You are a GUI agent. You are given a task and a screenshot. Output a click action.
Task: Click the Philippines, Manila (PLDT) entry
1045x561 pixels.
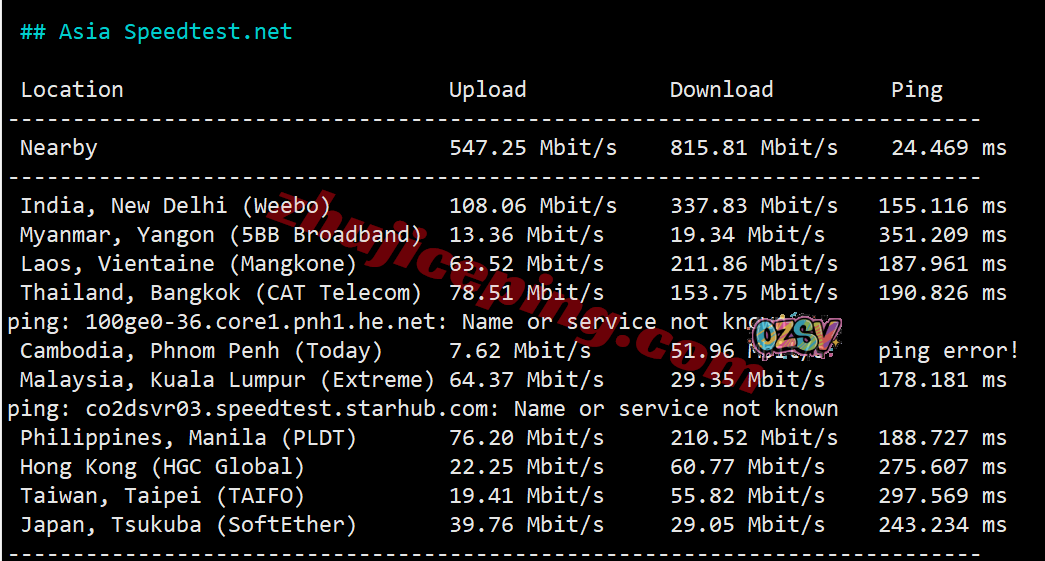(x=188, y=438)
